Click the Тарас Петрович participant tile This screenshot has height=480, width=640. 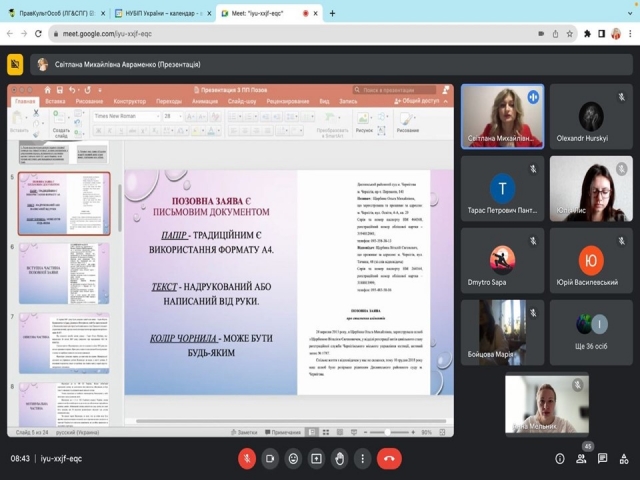(x=502, y=189)
